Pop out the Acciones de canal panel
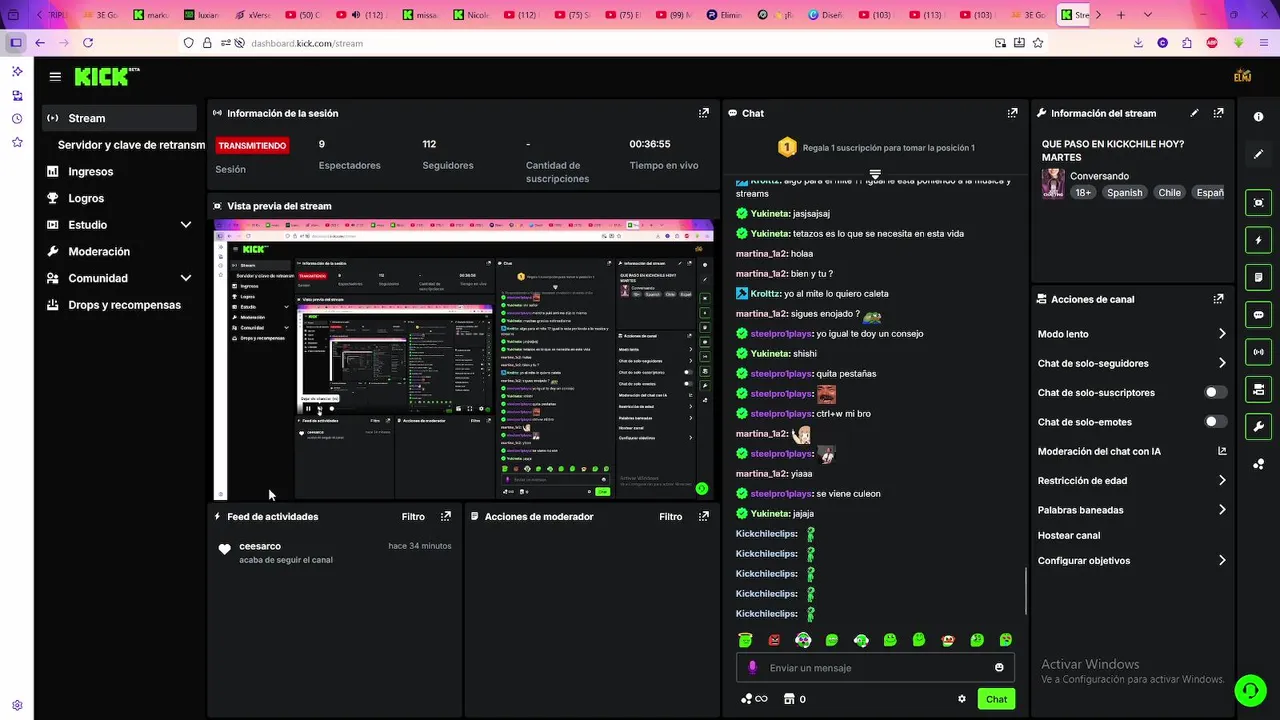This screenshot has height=720, width=1280. pos(1218,299)
